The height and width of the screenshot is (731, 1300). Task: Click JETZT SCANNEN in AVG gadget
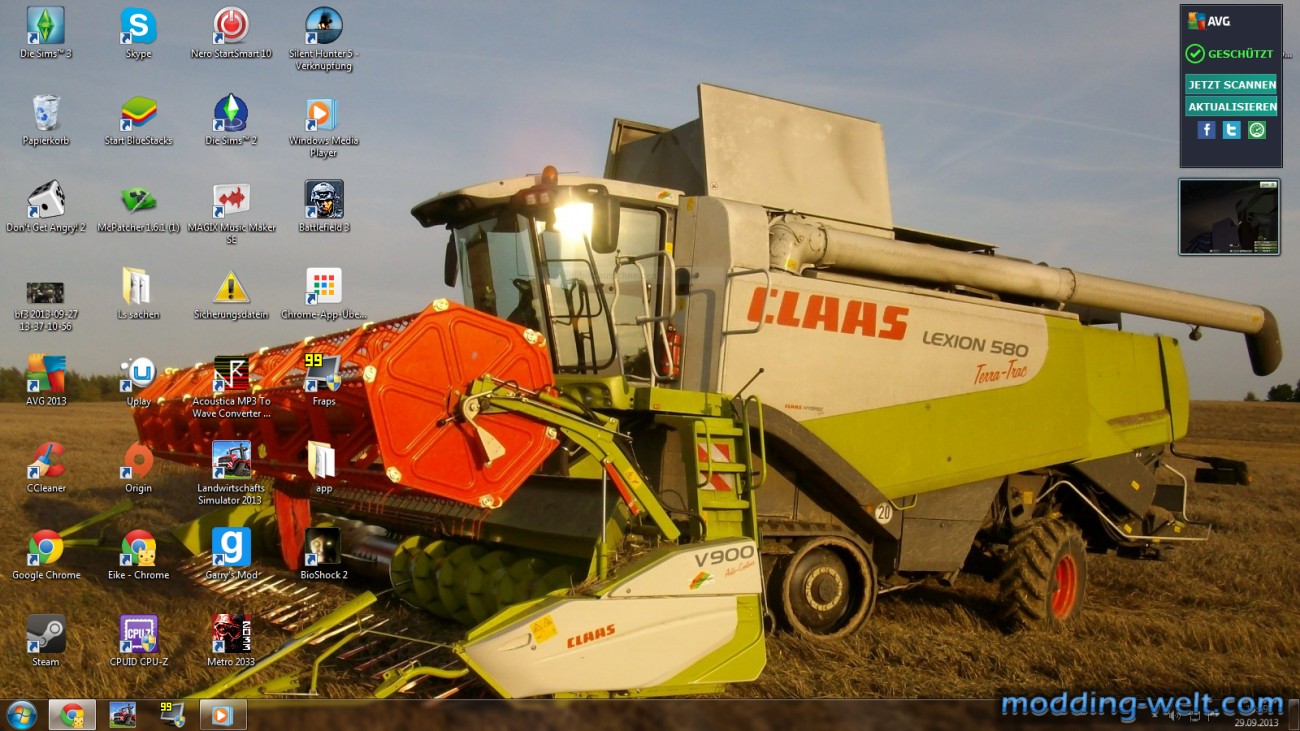[1231, 85]
